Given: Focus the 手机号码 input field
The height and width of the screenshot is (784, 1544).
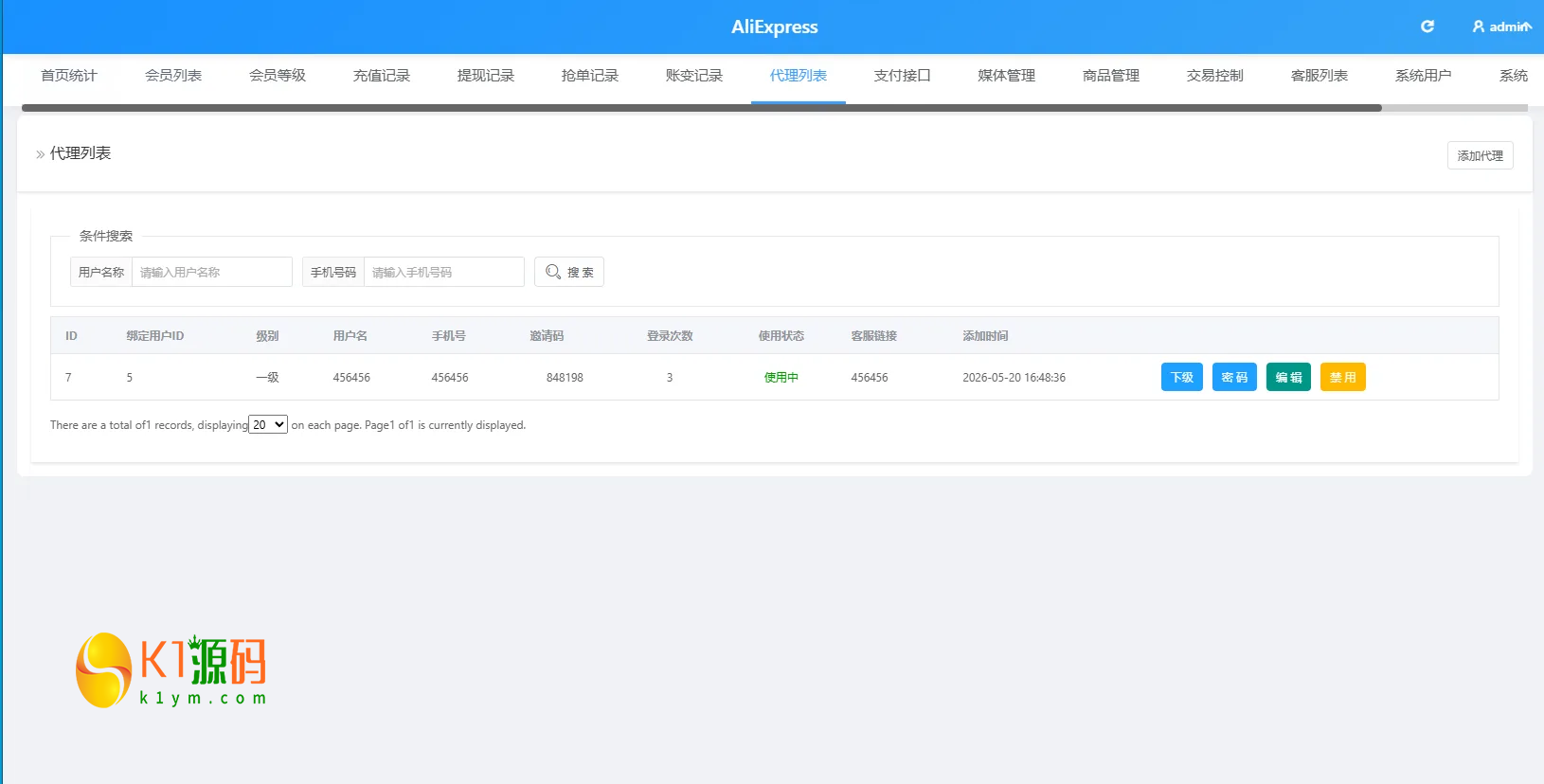Looking at the screenshot, I should coord(444,272).
